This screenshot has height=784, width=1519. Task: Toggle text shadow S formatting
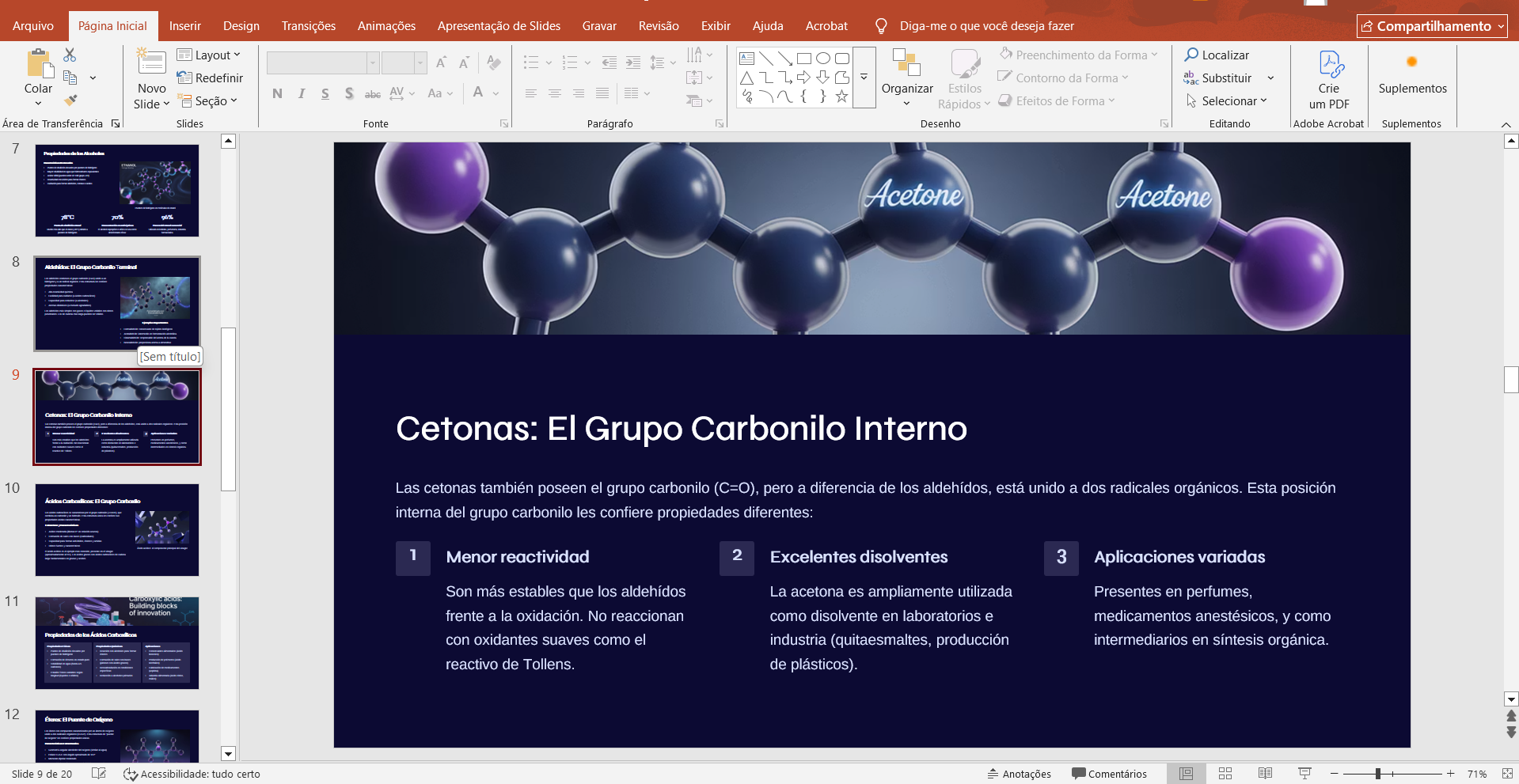coord(349,93)
